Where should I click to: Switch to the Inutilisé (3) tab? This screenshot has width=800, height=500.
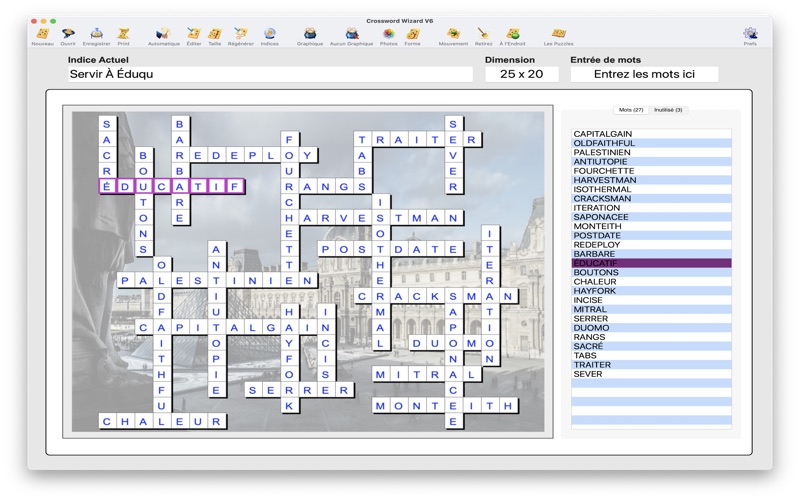tap(668, 110)
